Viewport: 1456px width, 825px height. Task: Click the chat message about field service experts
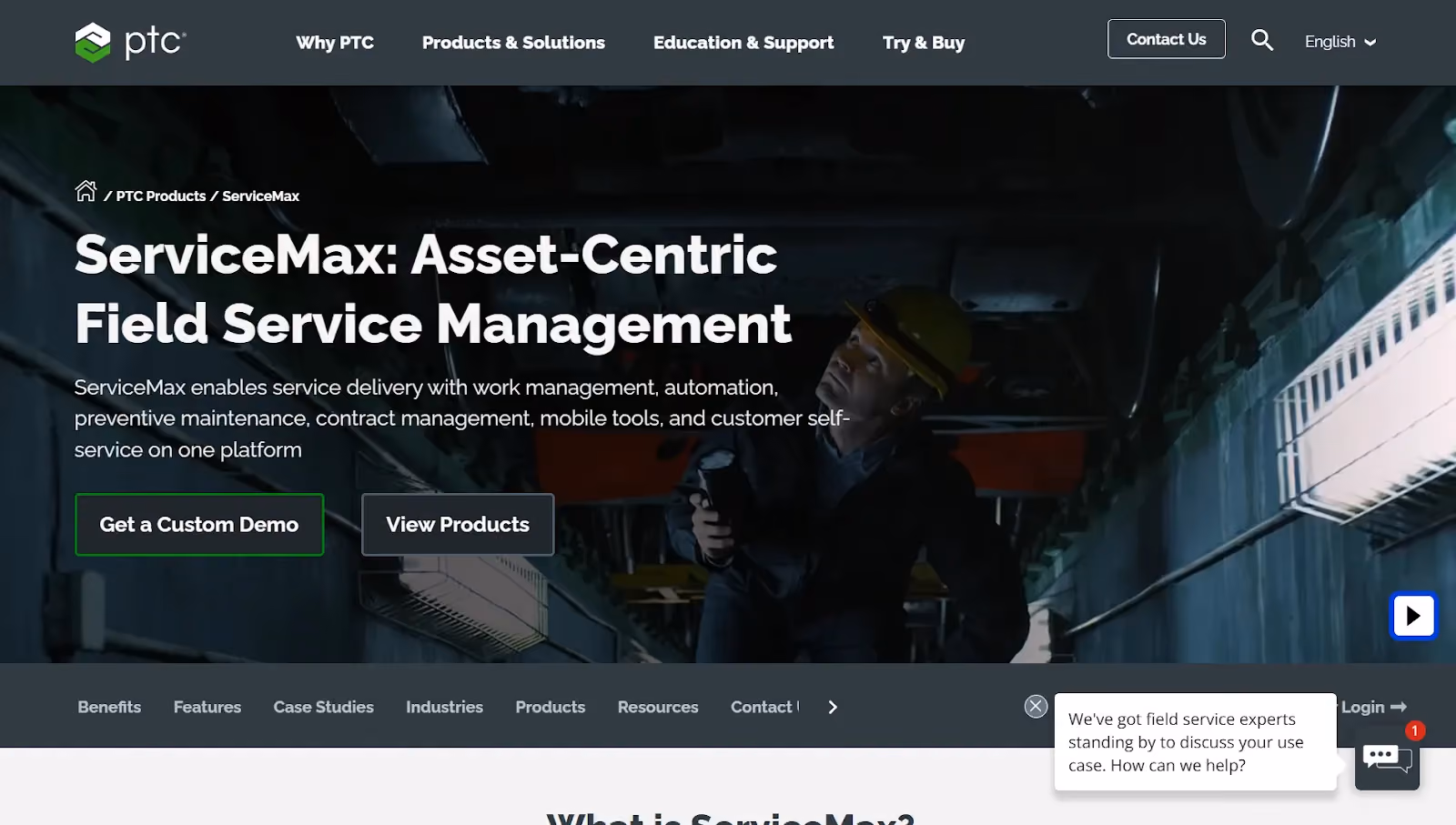(1196, 742)
